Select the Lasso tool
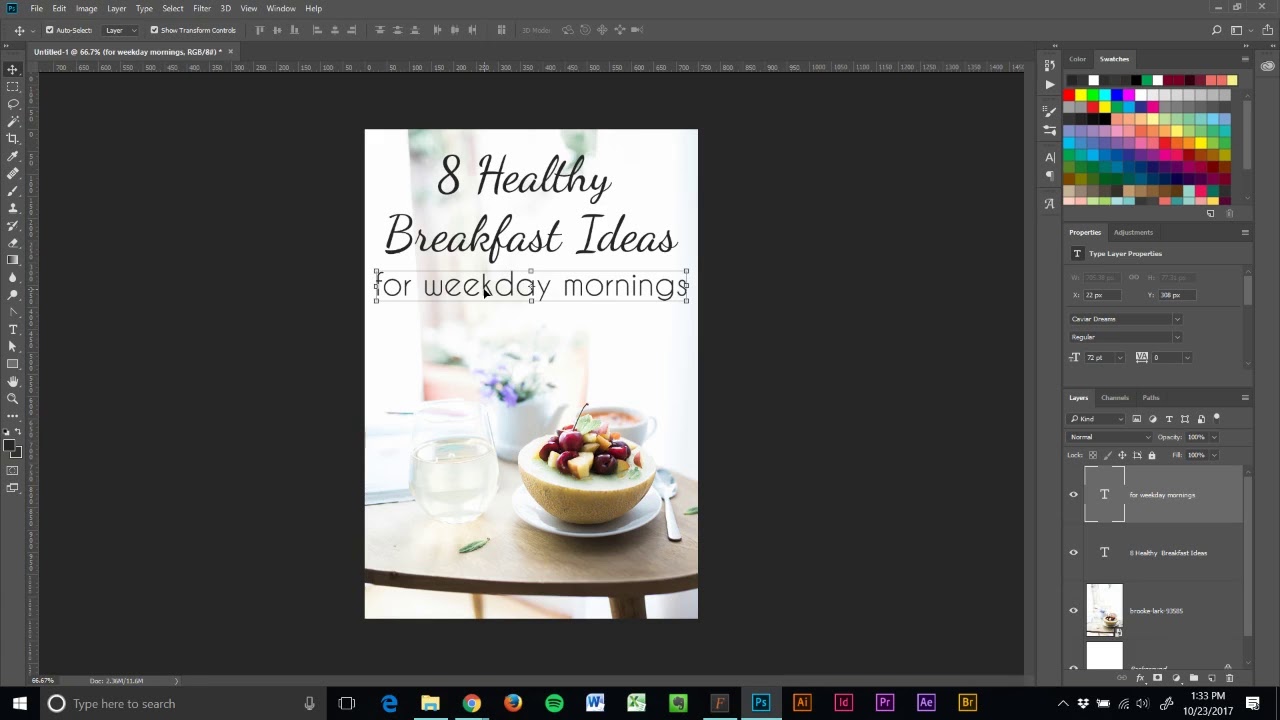The height and width of the screenshot is (720, 1280). [x=13, y=104]
